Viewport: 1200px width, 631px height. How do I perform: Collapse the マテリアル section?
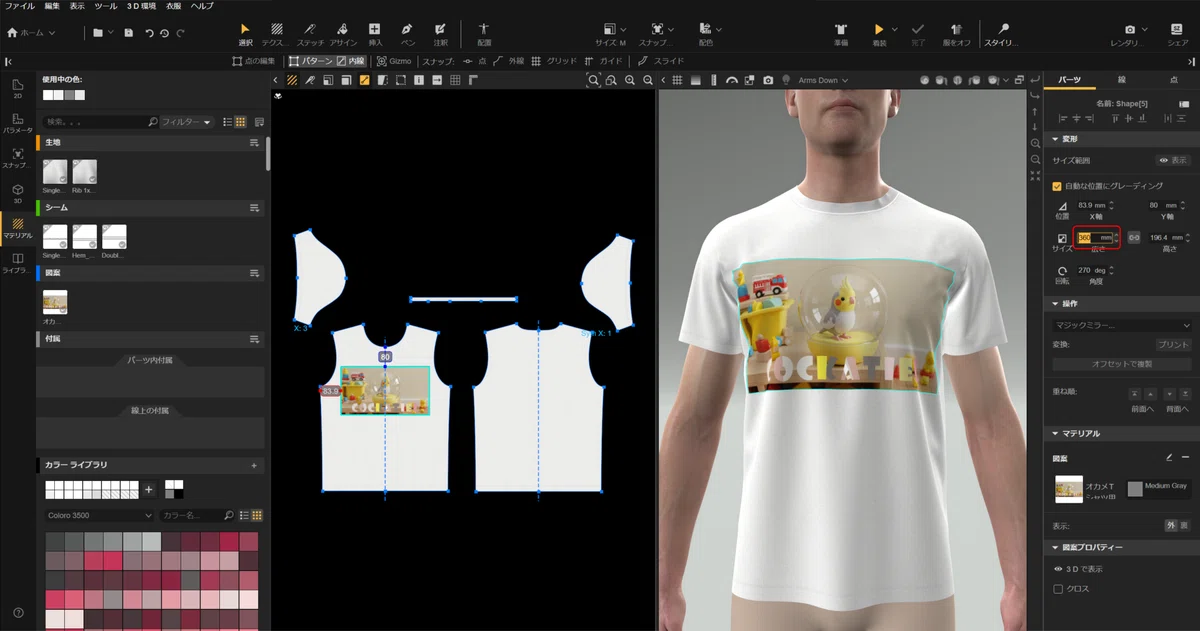coord(1056,433)
